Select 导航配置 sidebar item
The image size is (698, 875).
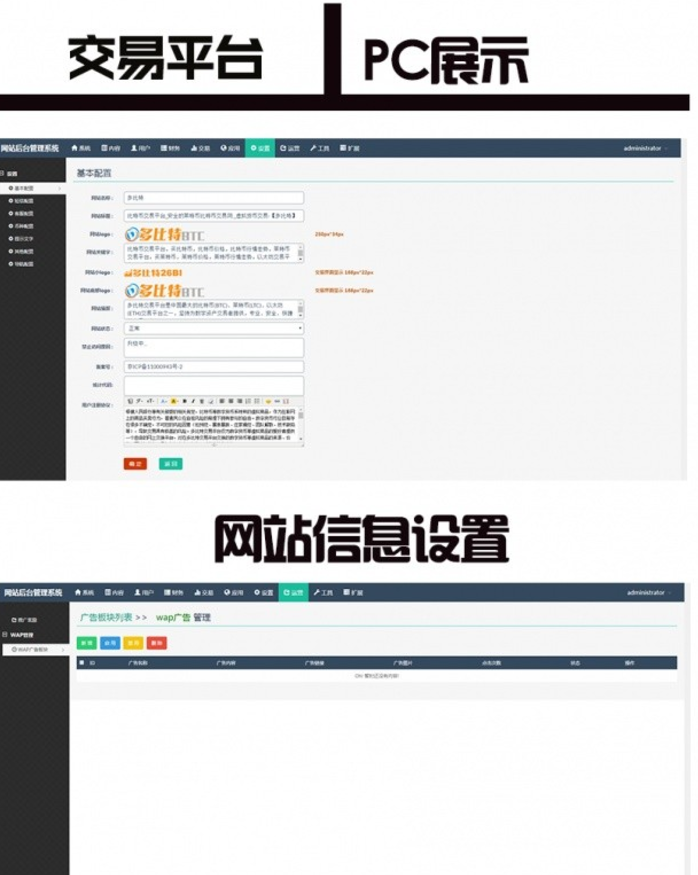coord(21,264)
